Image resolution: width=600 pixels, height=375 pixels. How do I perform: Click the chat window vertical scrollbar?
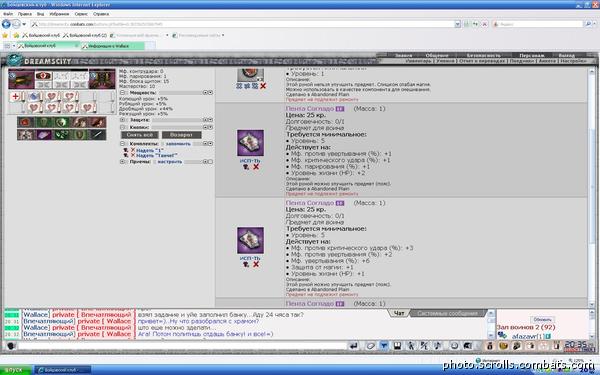point(491,324)
